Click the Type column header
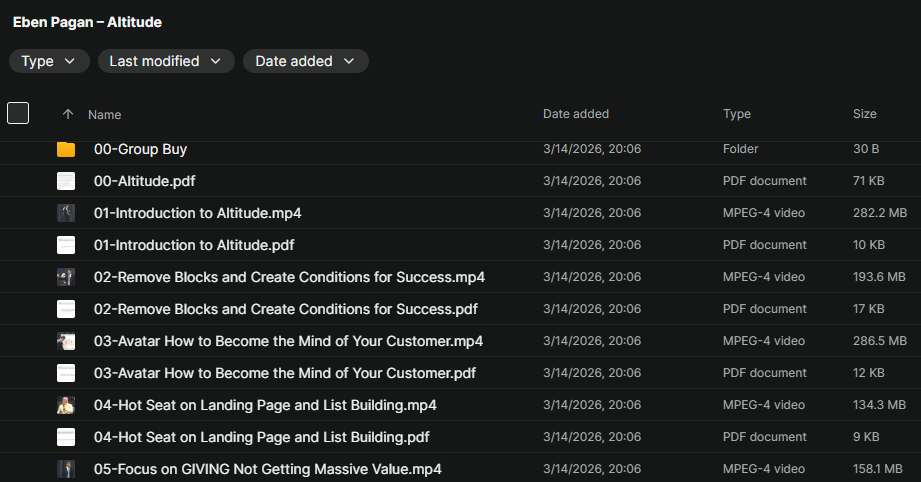This screenshot has height=482, width=921. [736, 114]
